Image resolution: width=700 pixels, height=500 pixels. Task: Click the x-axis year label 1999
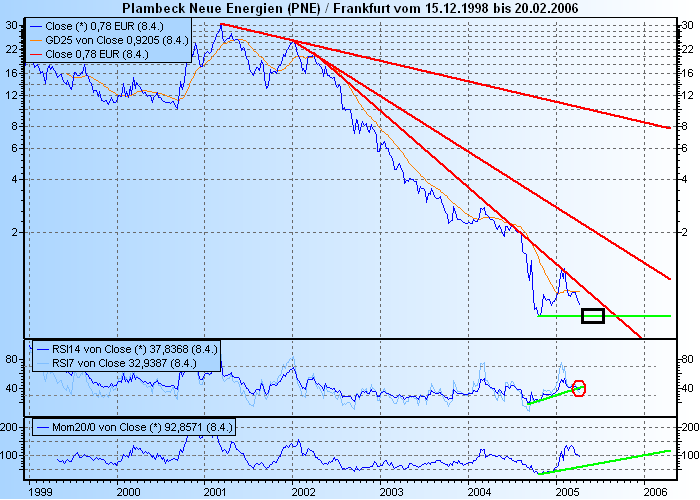click(40, 492)
